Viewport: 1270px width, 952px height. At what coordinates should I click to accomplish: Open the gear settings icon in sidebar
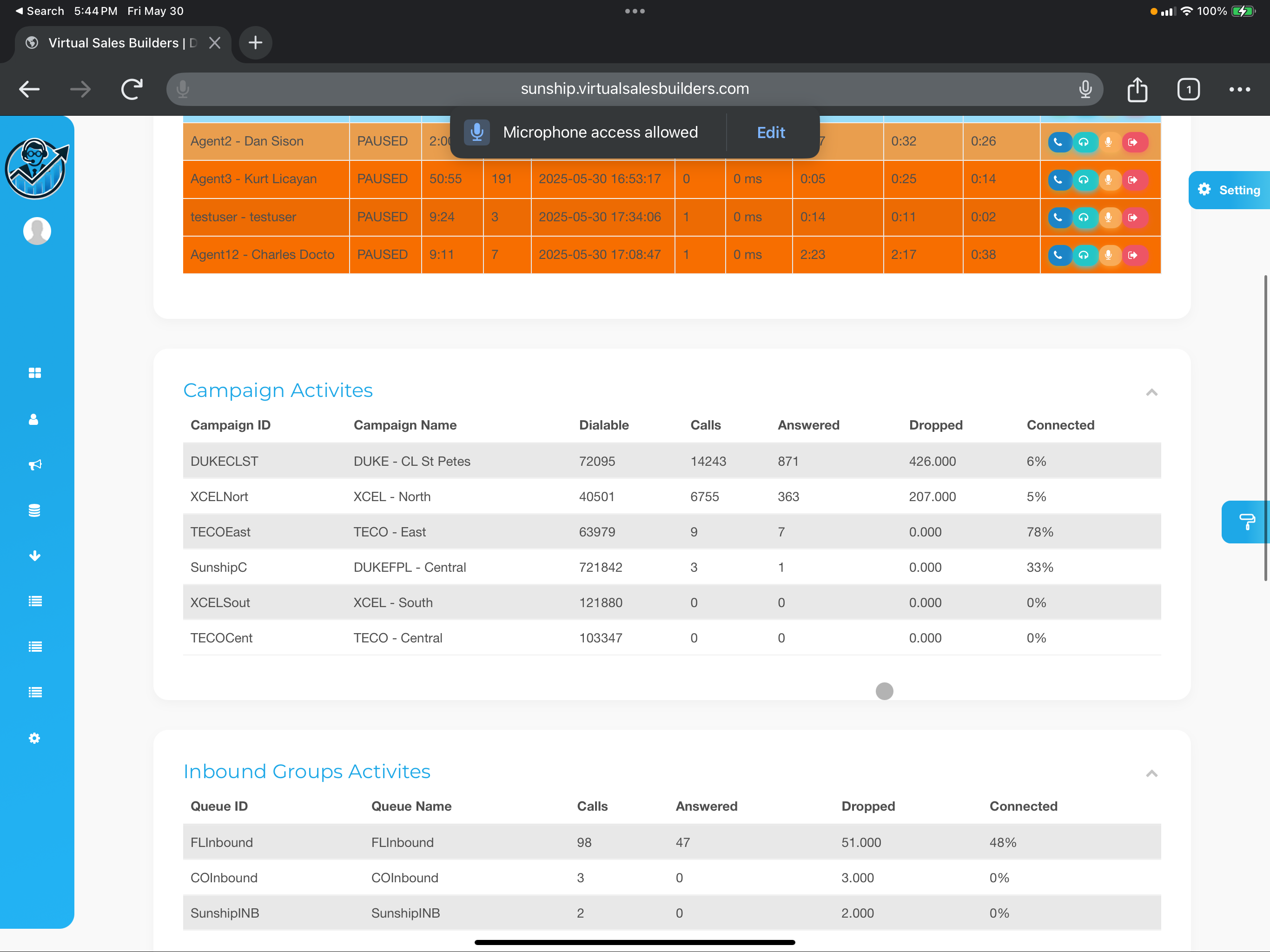(35, 738)
